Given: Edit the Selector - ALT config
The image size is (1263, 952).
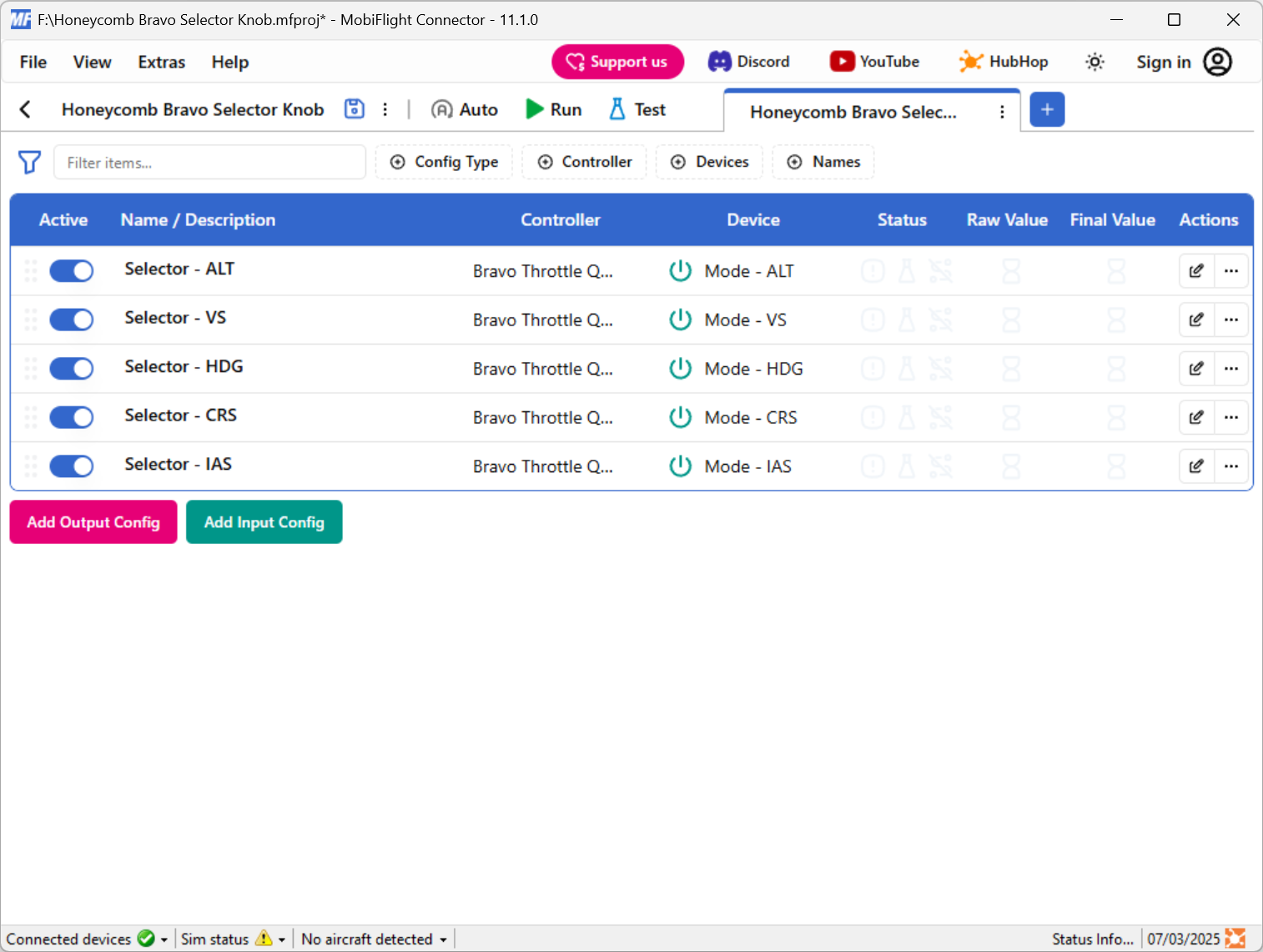Looking at the screenshot, I should [x=1196, y=271].
